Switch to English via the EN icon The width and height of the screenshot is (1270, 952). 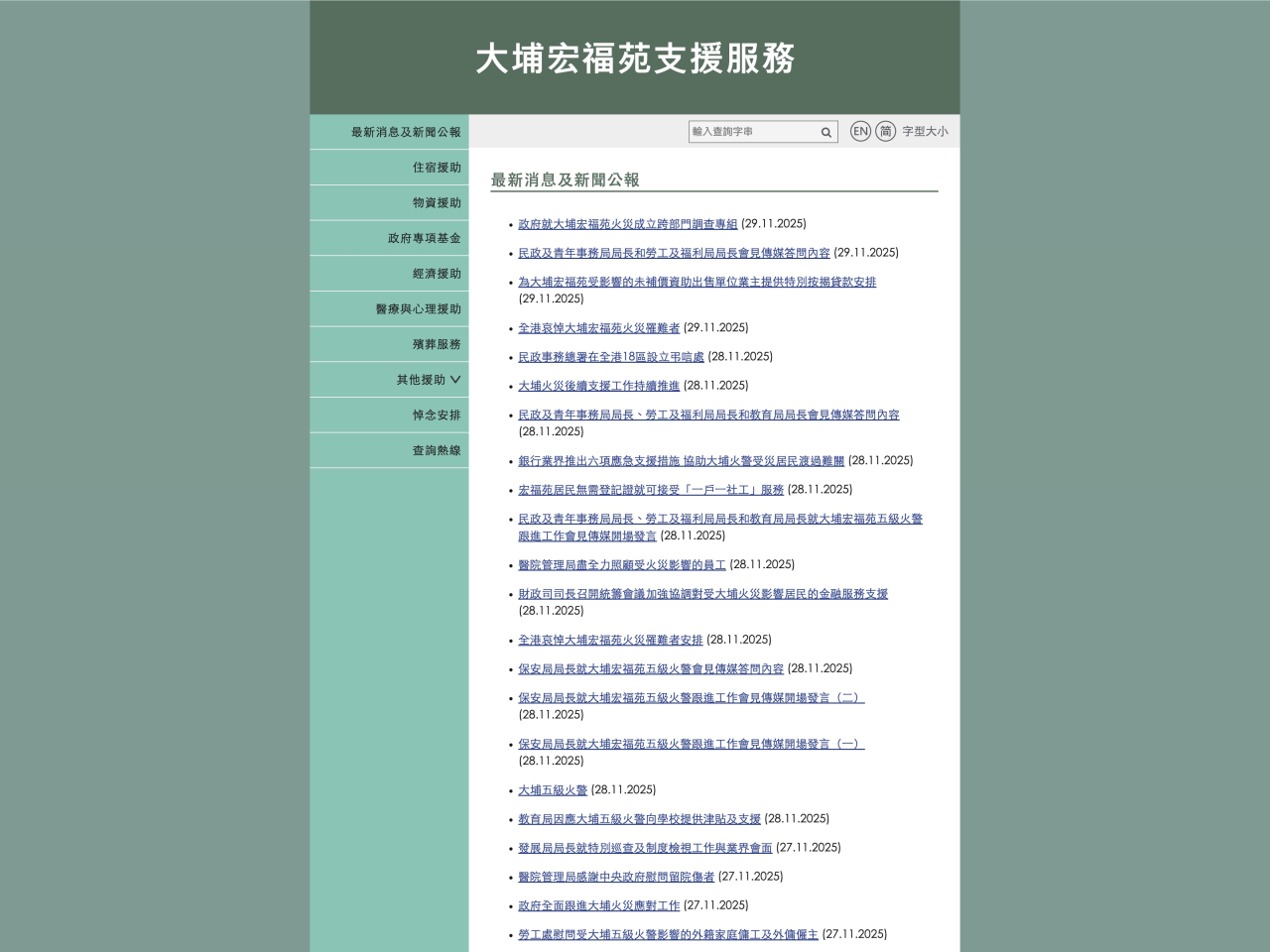pyautogui.click(x=859, y=131)
